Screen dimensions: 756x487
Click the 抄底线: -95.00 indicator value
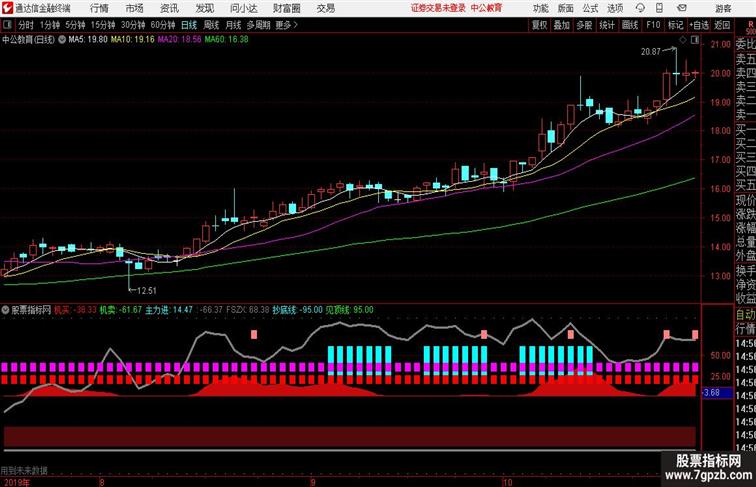tap(297, 310)
